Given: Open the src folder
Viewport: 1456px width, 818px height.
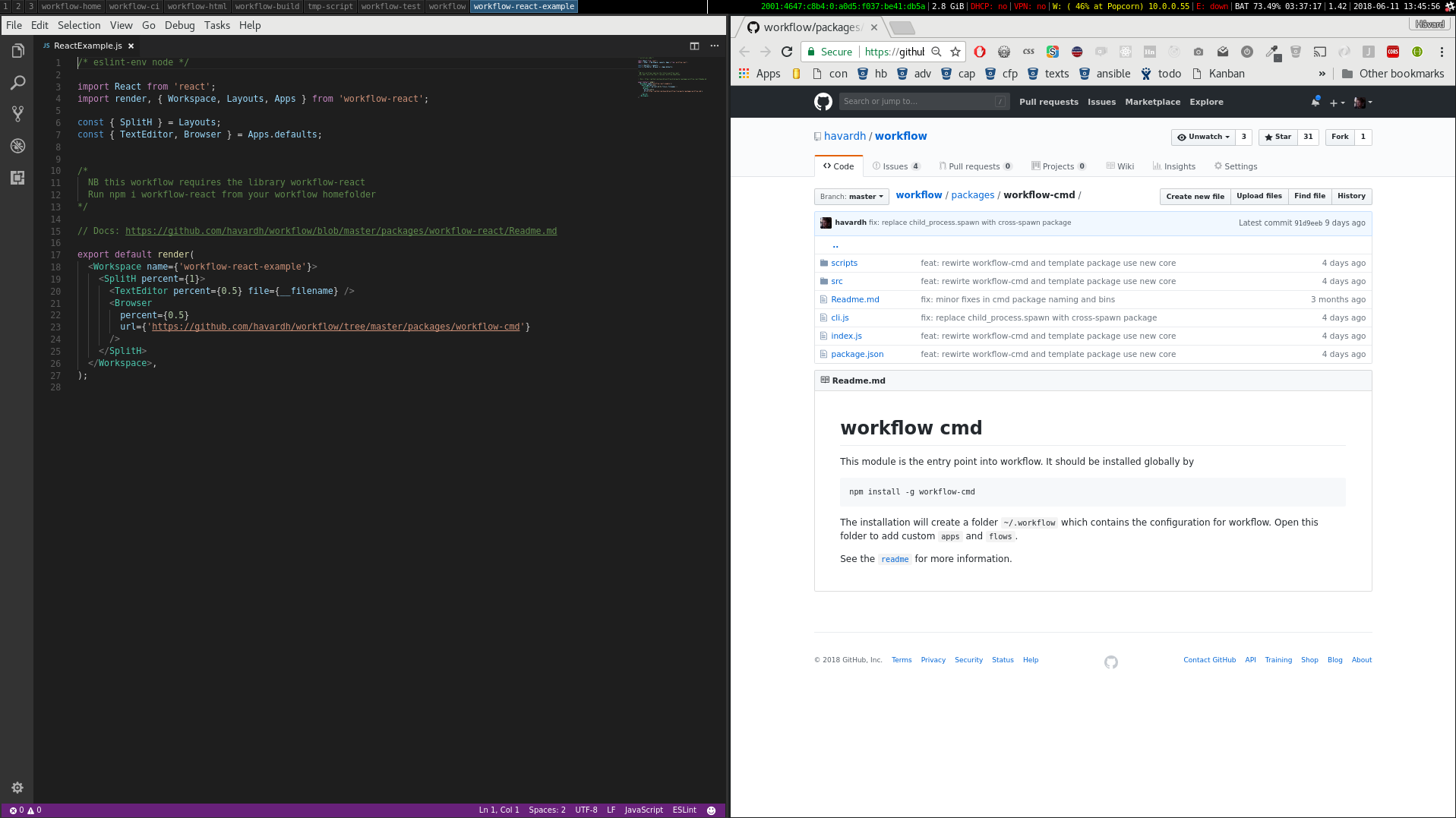Looking at the screenshot, I should (x=836, y=281).
